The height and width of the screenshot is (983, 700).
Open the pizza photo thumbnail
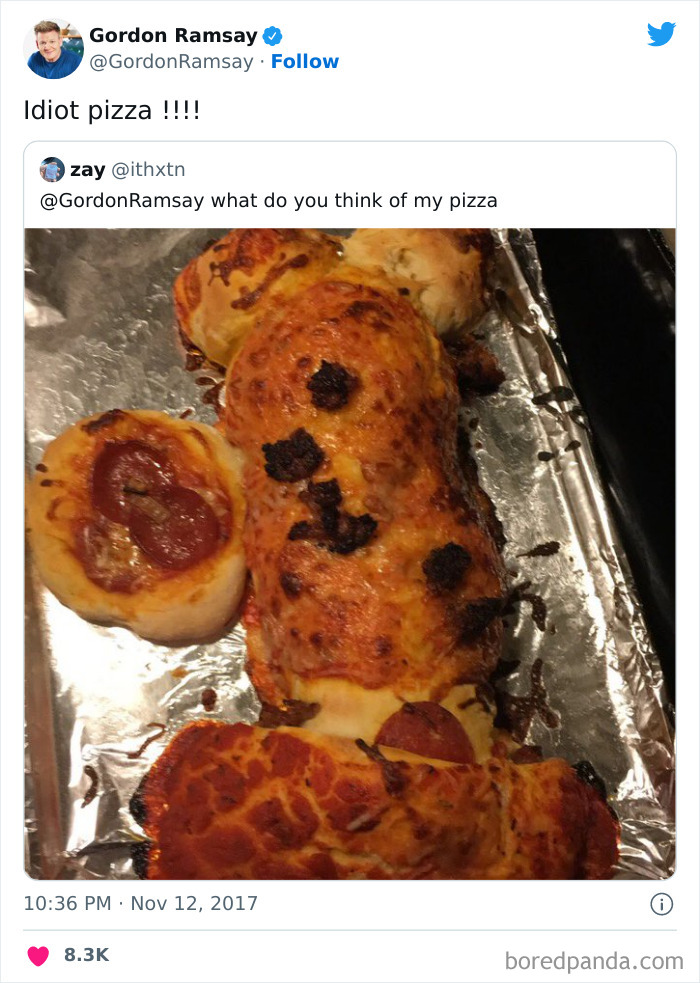pos(350,550)
